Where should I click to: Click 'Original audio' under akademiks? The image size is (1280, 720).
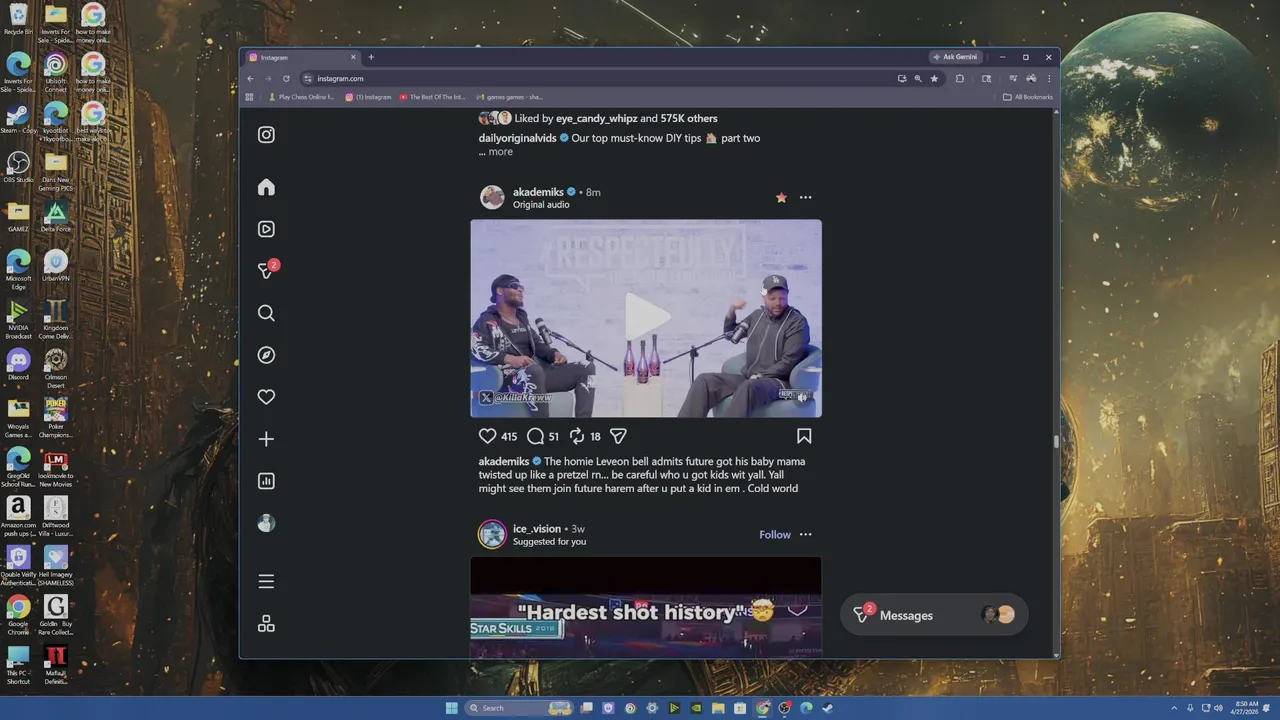541,205
